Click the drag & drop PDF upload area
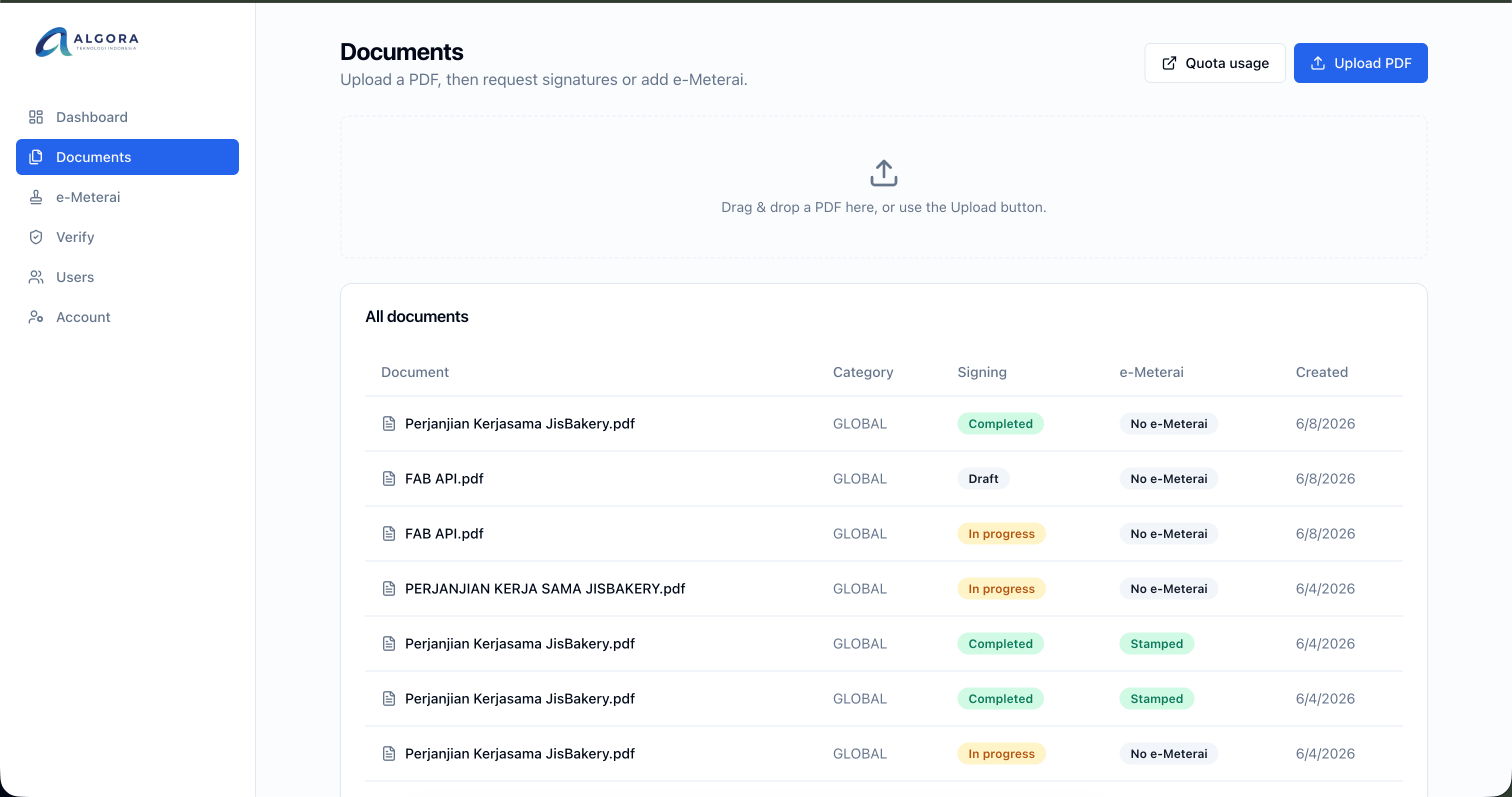Screen dimensions: 1512x797 click(x=883, y=186)
